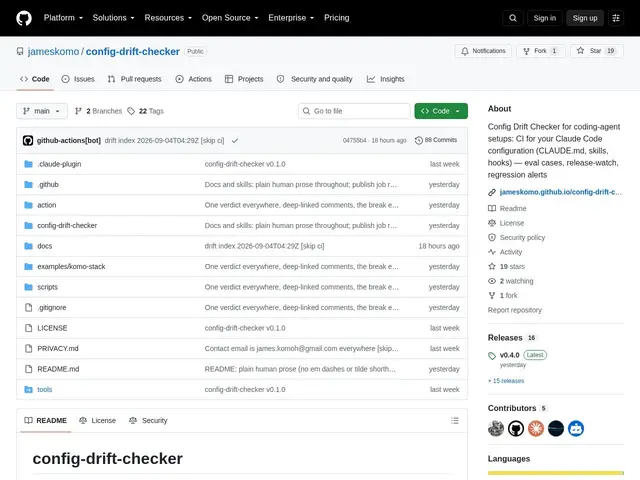This screenshot has height=480, width=640.
Task: Click the dark round contributor avatar
Action: pos(556,429)
